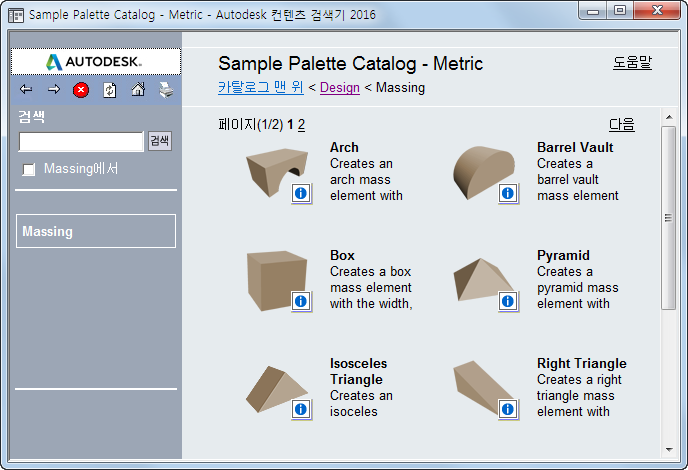Click the Massing breadcrumb text
The image size is (688, 470).
point(400,87)
